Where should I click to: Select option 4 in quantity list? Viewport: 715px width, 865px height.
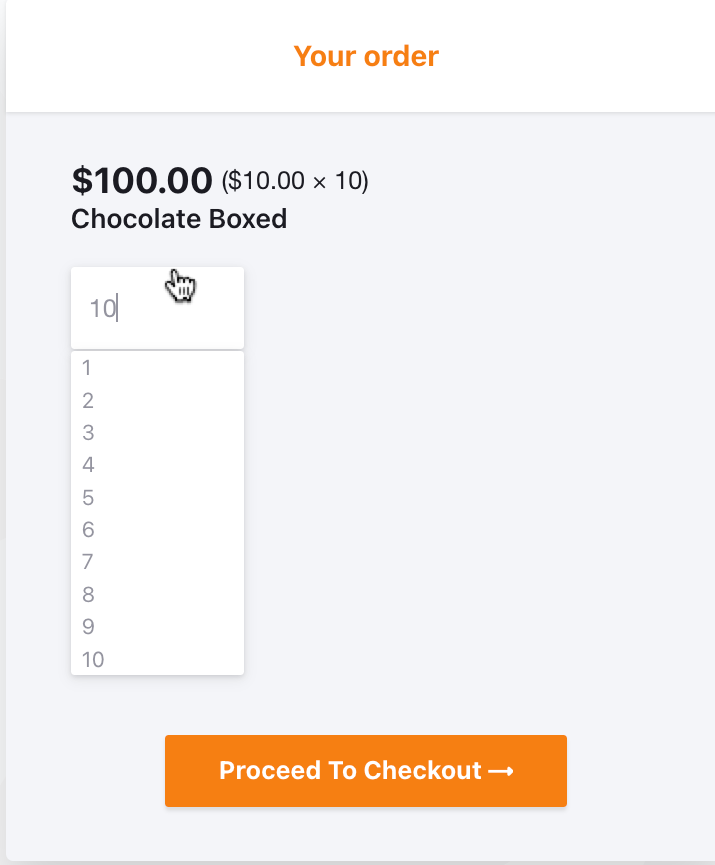coord(157,464)
